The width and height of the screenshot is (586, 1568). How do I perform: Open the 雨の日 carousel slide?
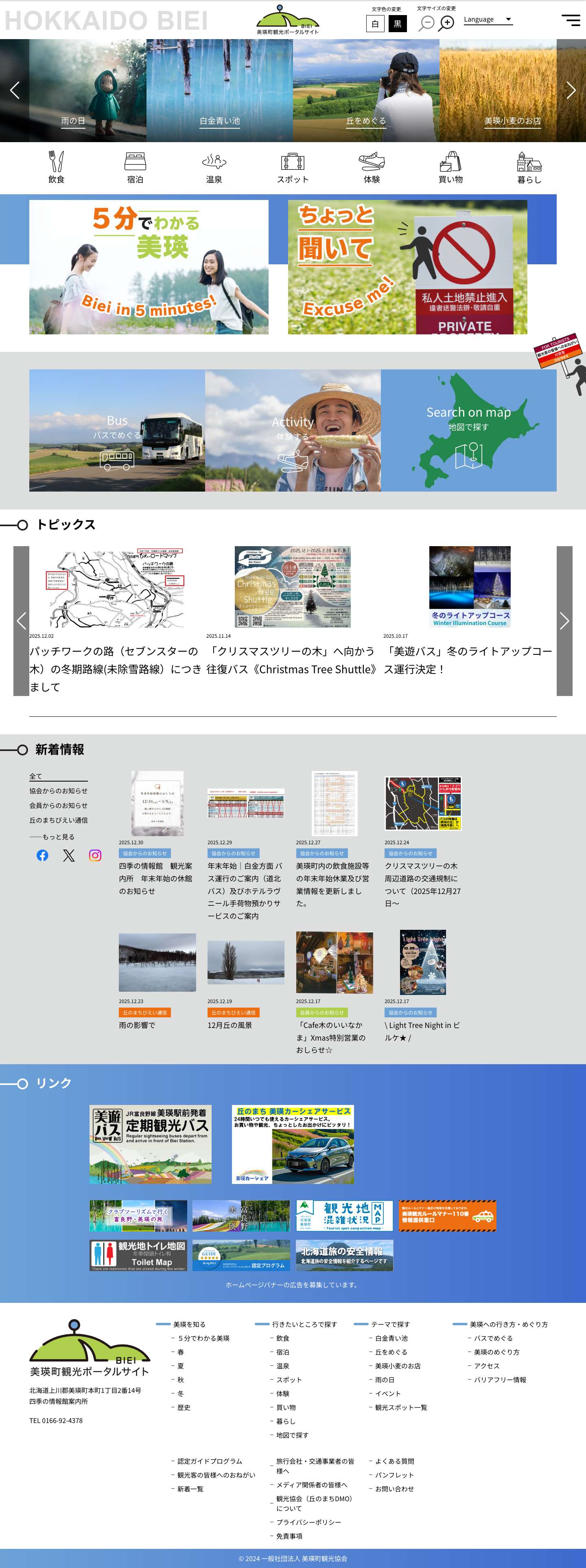87,91
